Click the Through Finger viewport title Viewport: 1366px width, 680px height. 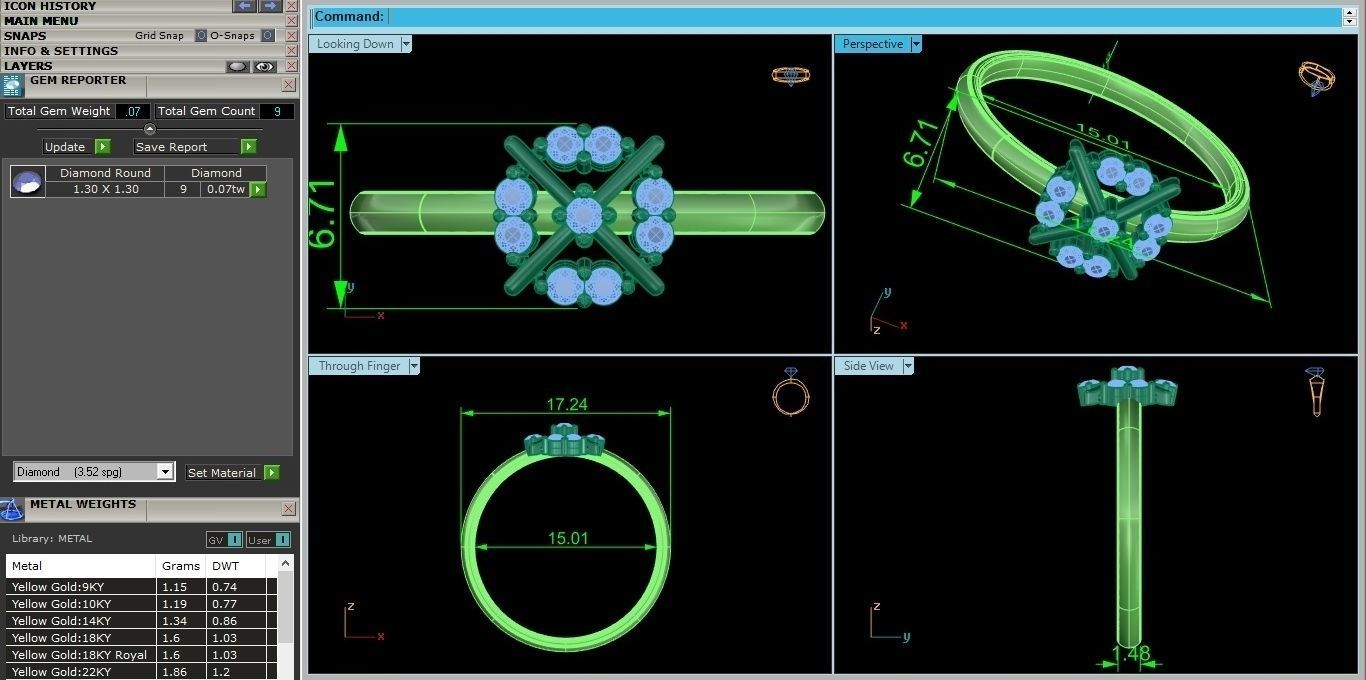click(359, 366)
